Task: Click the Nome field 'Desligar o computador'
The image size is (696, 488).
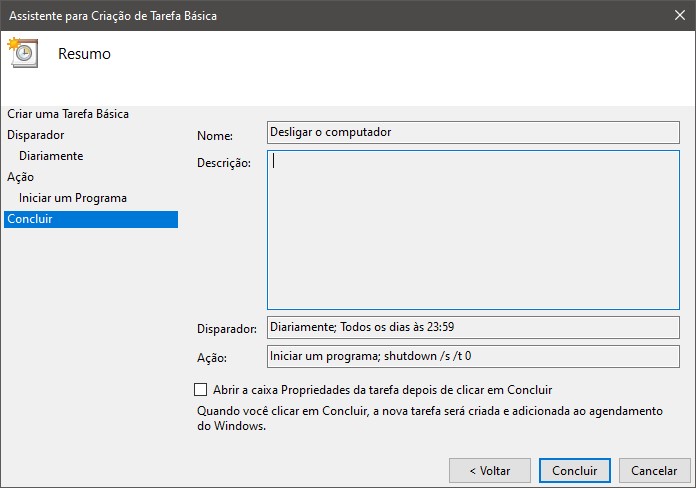Action: (x=473, y=132)
